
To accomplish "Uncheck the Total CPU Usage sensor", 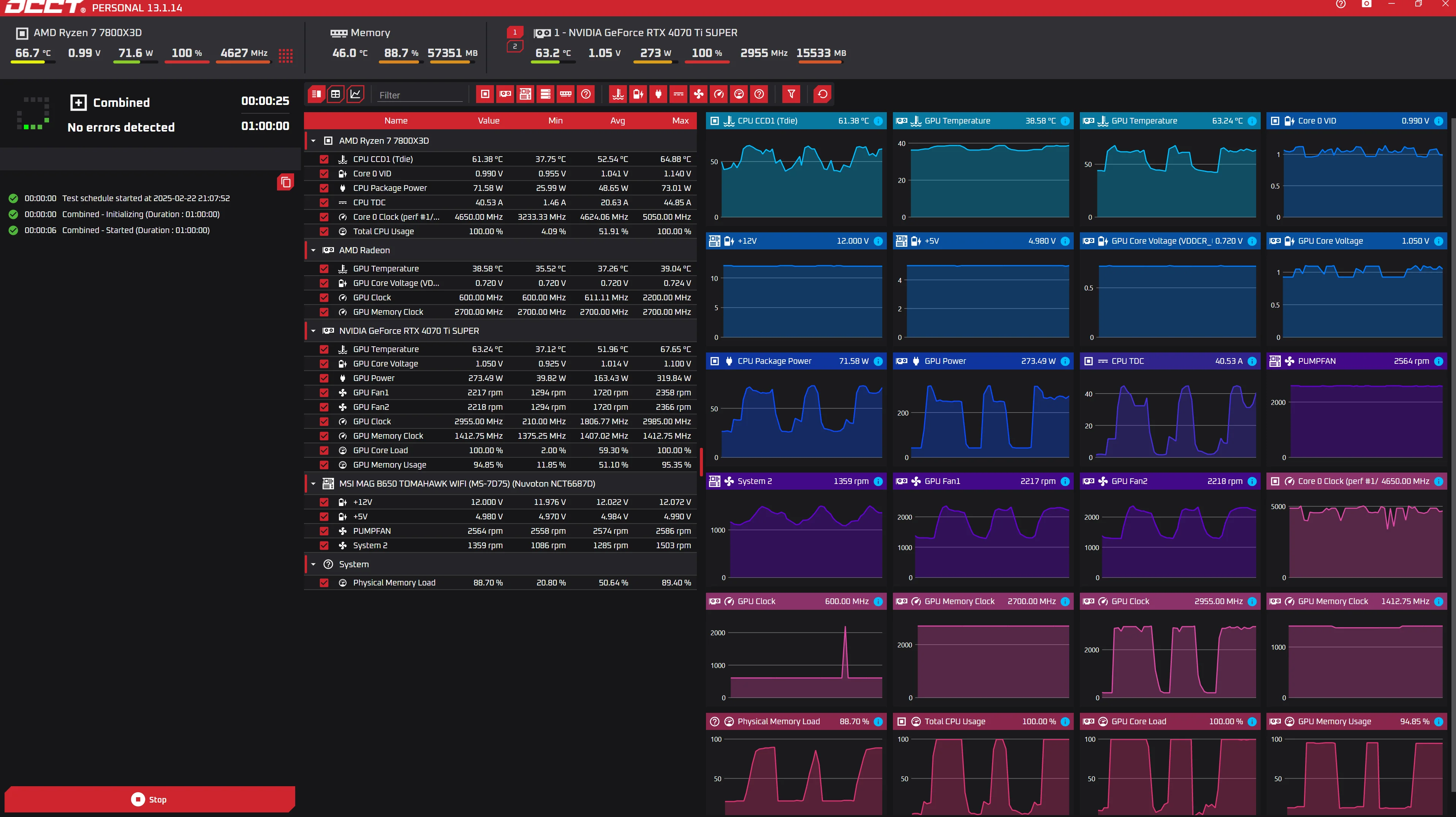I will pyautogui.click(x=324, y=231).
